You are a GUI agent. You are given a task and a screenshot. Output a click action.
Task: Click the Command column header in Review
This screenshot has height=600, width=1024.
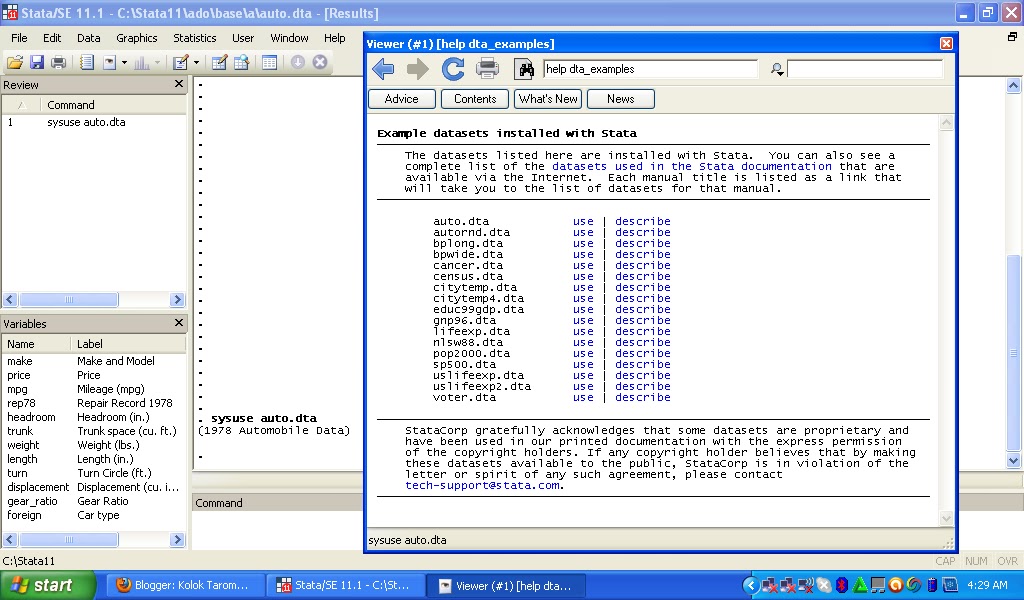pyautogui.click(x=113, y=104)
